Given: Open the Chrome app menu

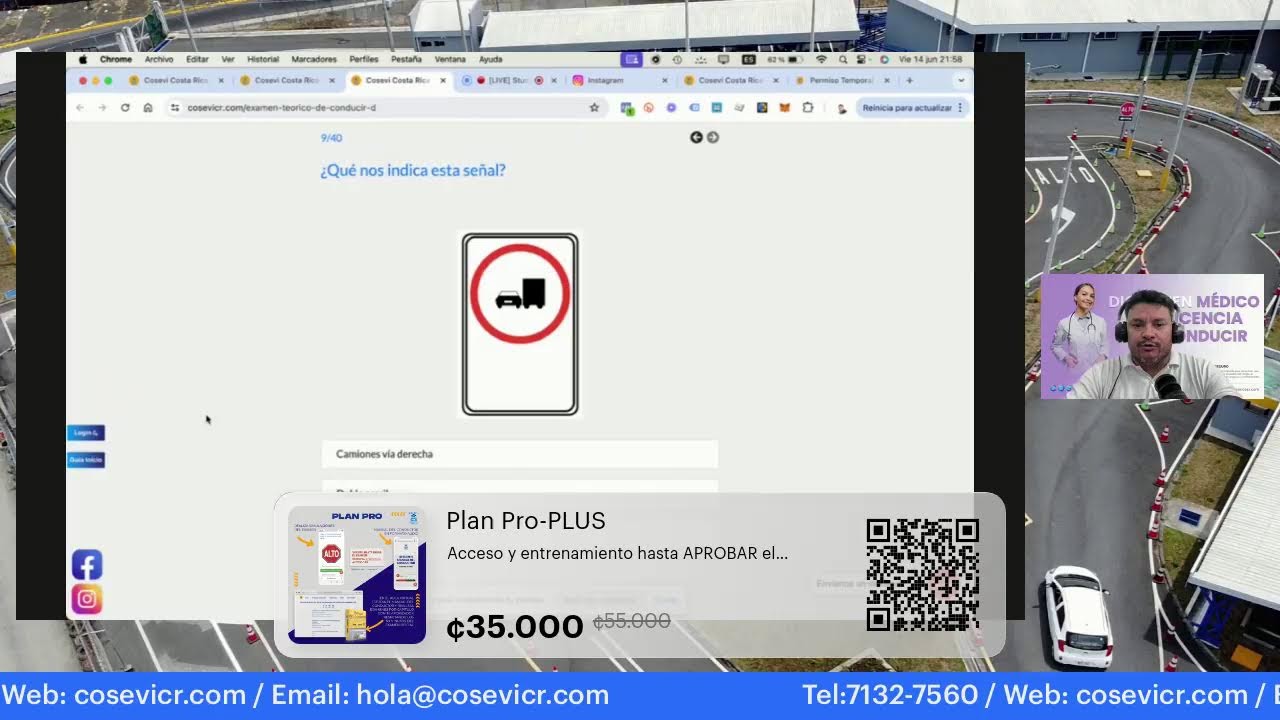Looking at the screenshot, I should (x=116, y=59).
